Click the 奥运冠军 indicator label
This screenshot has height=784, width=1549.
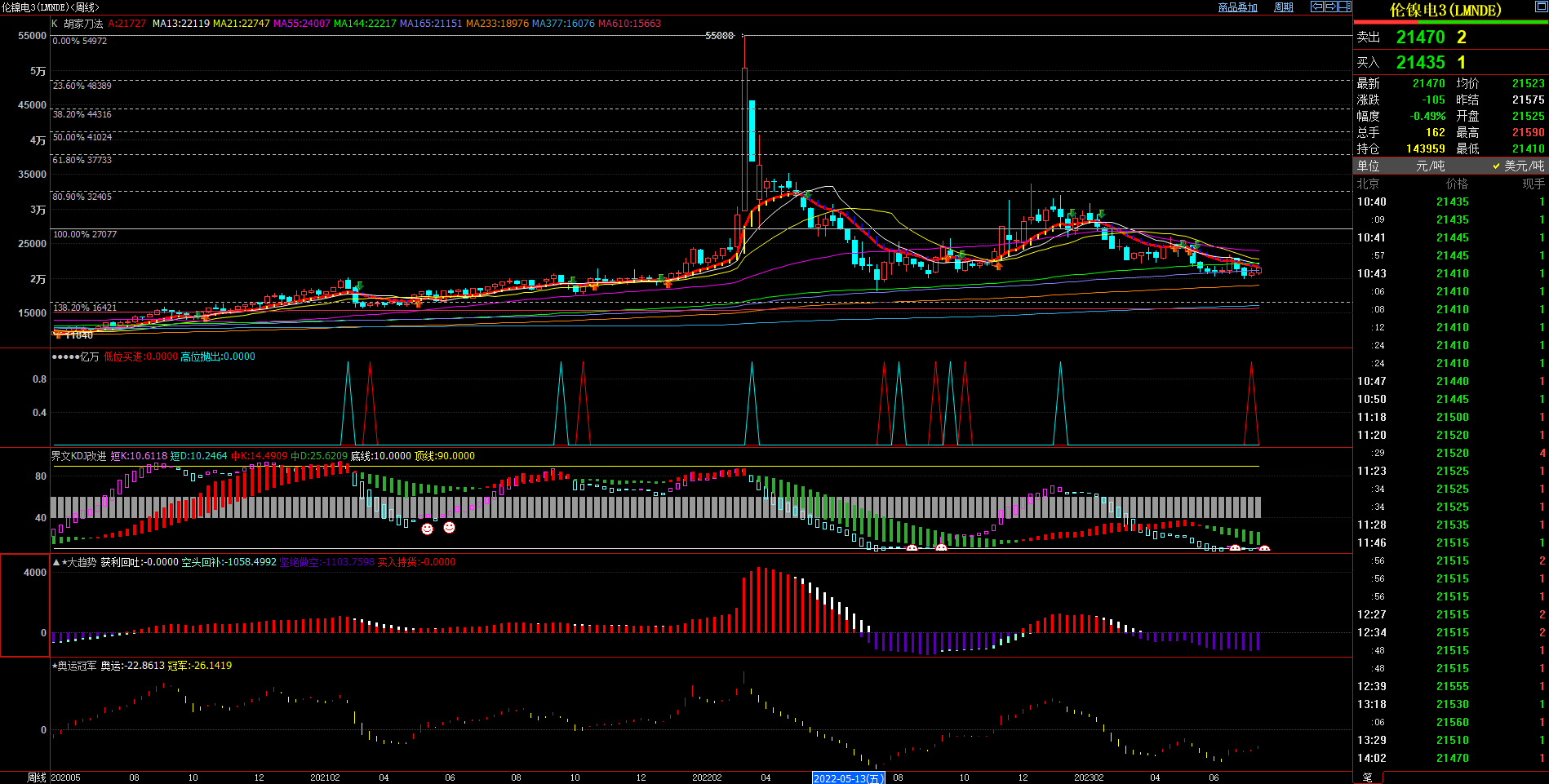pyautogui.click(x=76, y=666)
